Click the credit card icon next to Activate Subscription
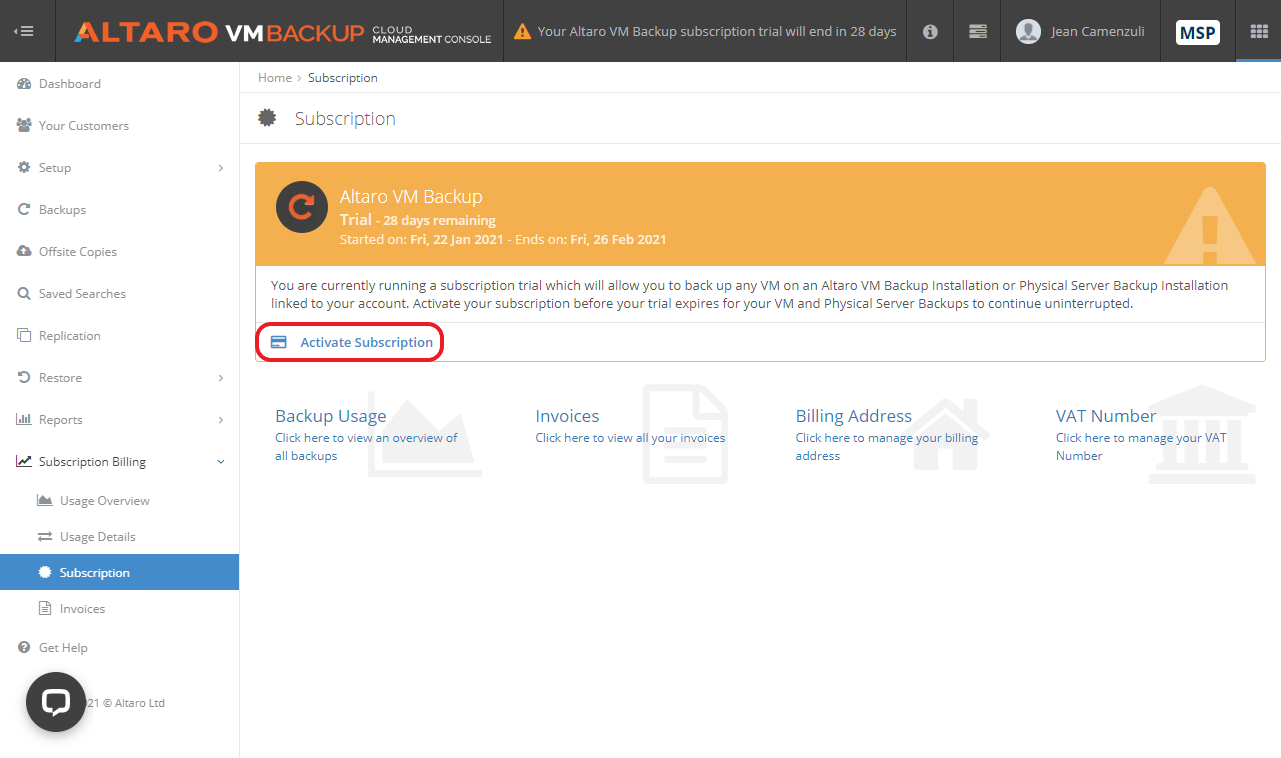This screenshot has width=1281, height=758. point(279,342)
